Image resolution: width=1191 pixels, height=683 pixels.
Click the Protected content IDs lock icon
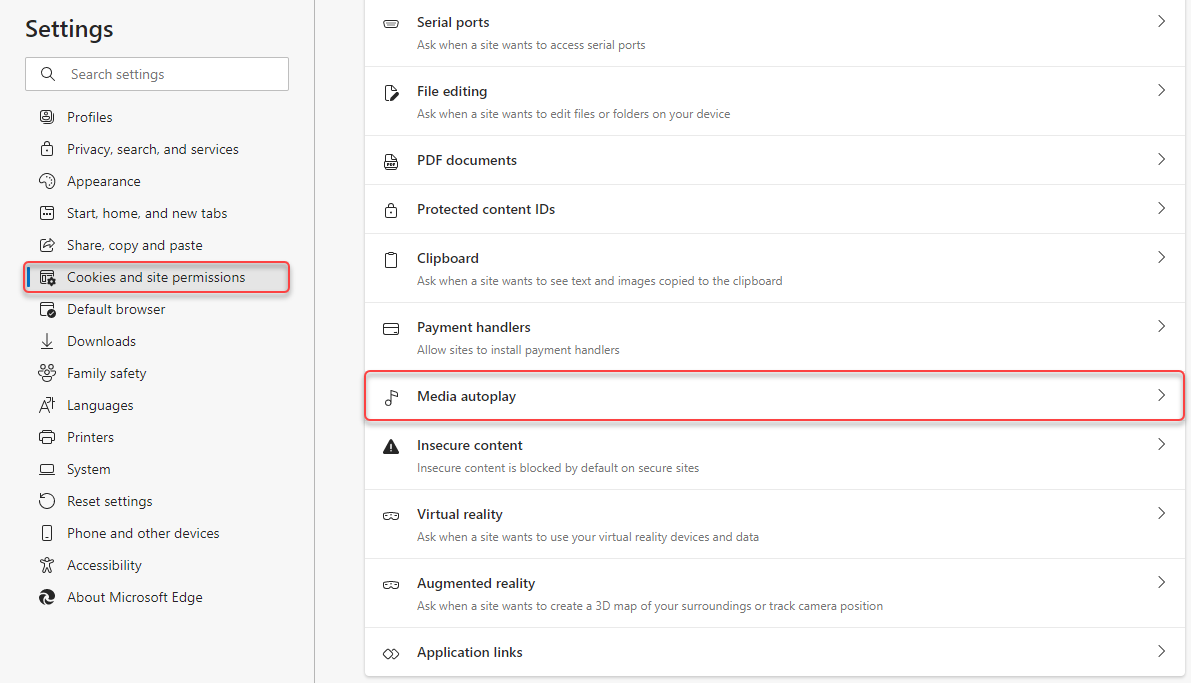pos(391,209)
